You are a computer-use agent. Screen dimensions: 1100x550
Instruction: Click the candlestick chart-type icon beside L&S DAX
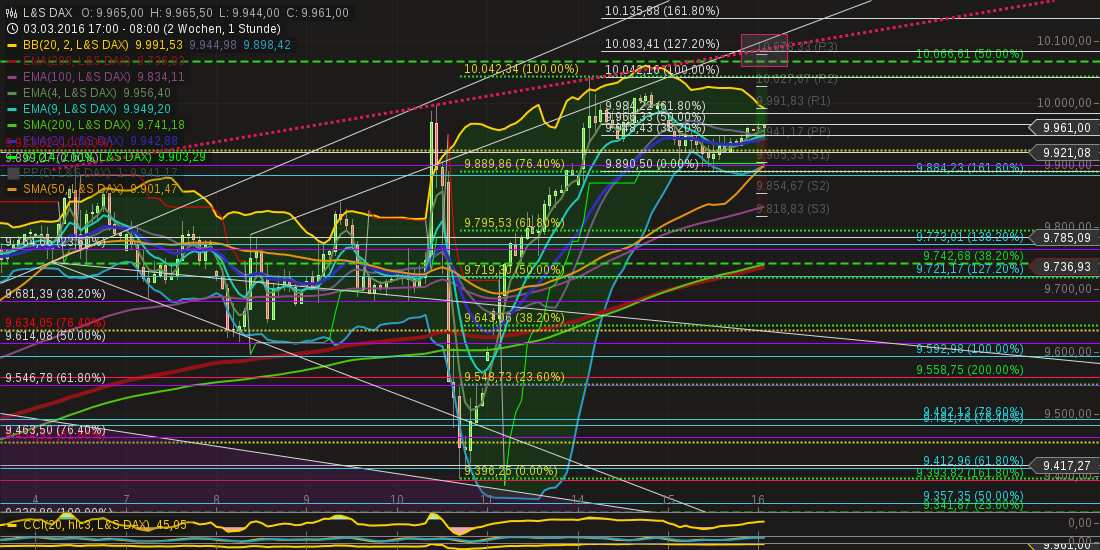(x=11, y=13)
